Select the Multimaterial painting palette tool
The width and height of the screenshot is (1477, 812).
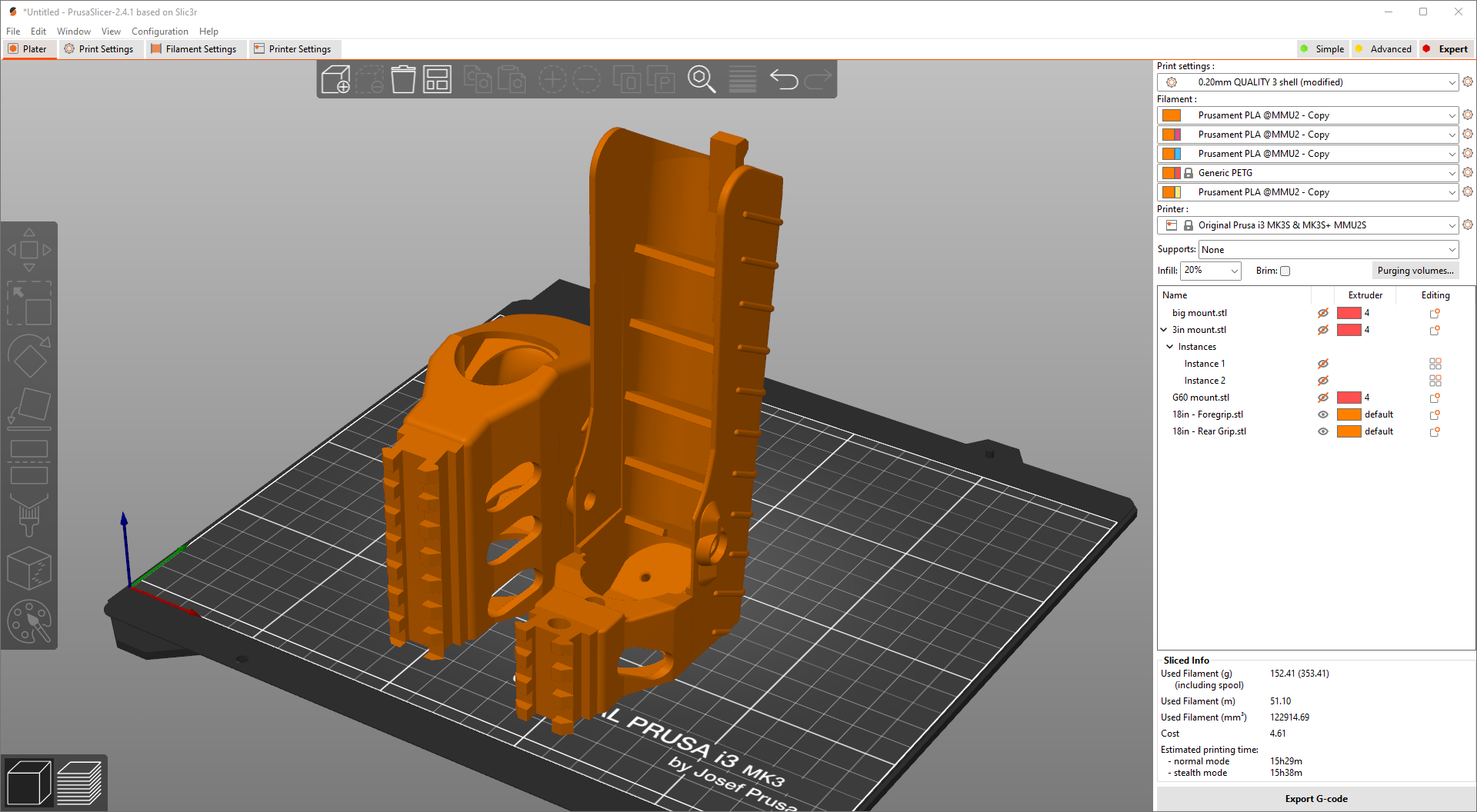pos(29,621)
